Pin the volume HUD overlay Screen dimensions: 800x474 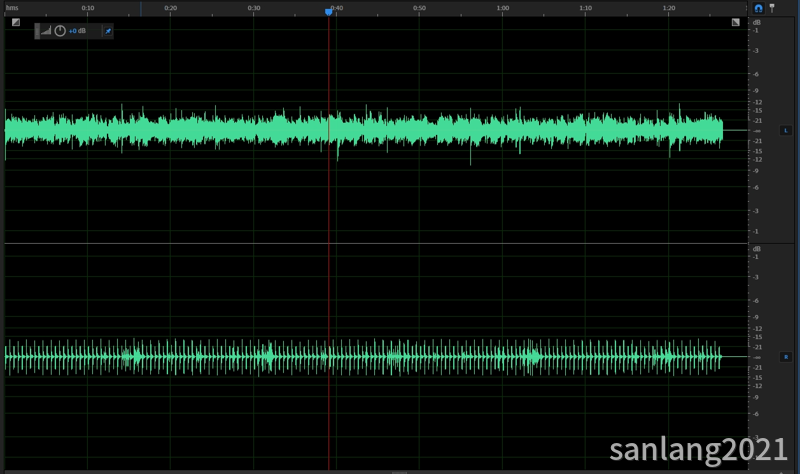(108, 31)
